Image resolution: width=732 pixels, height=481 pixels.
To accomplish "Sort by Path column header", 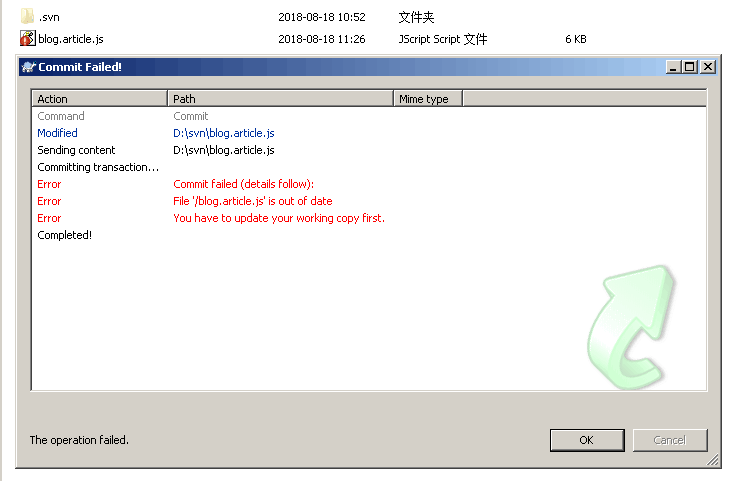I will point(280,99).
